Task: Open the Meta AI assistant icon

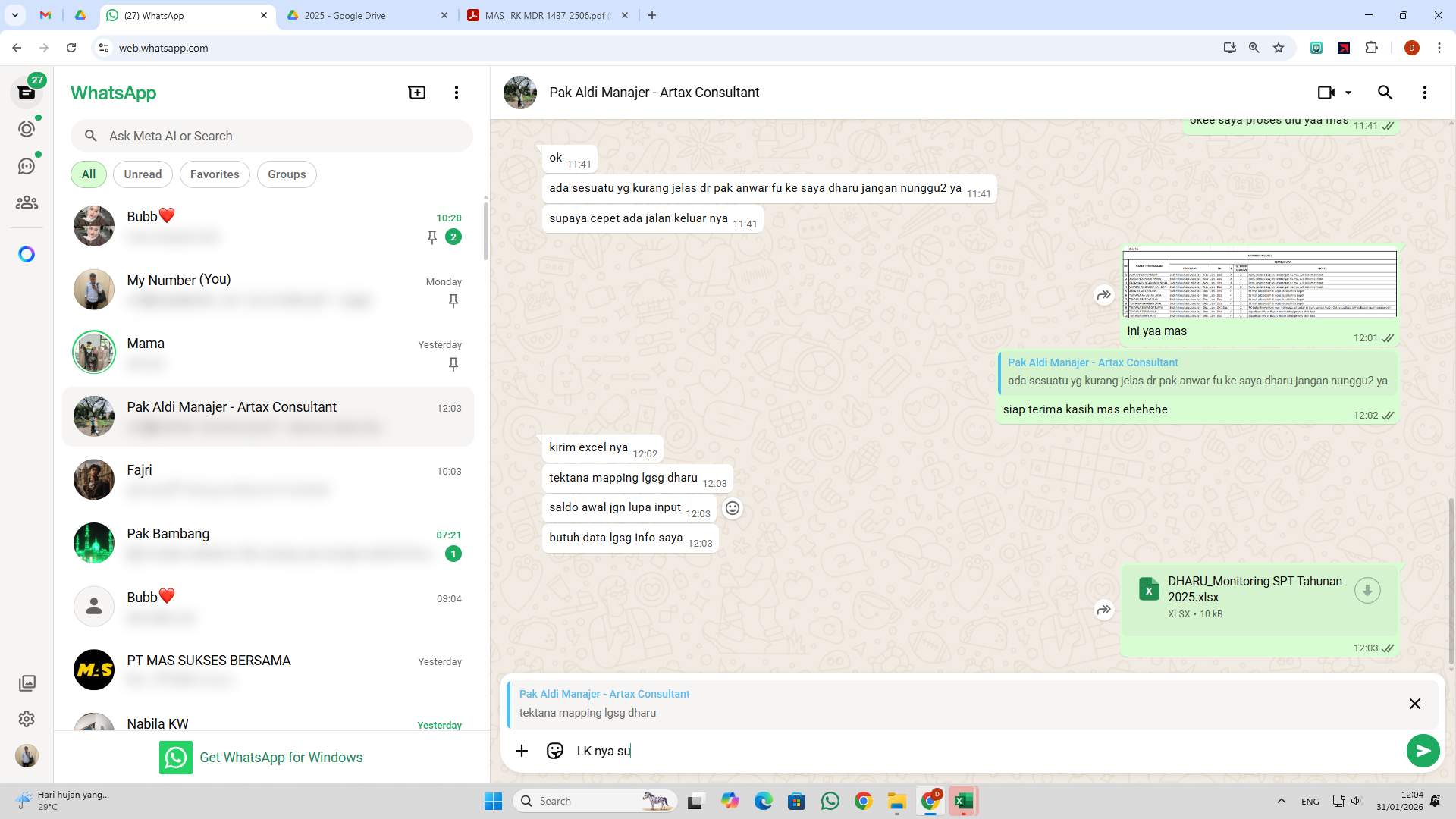Action: click(x=27, y=254)
